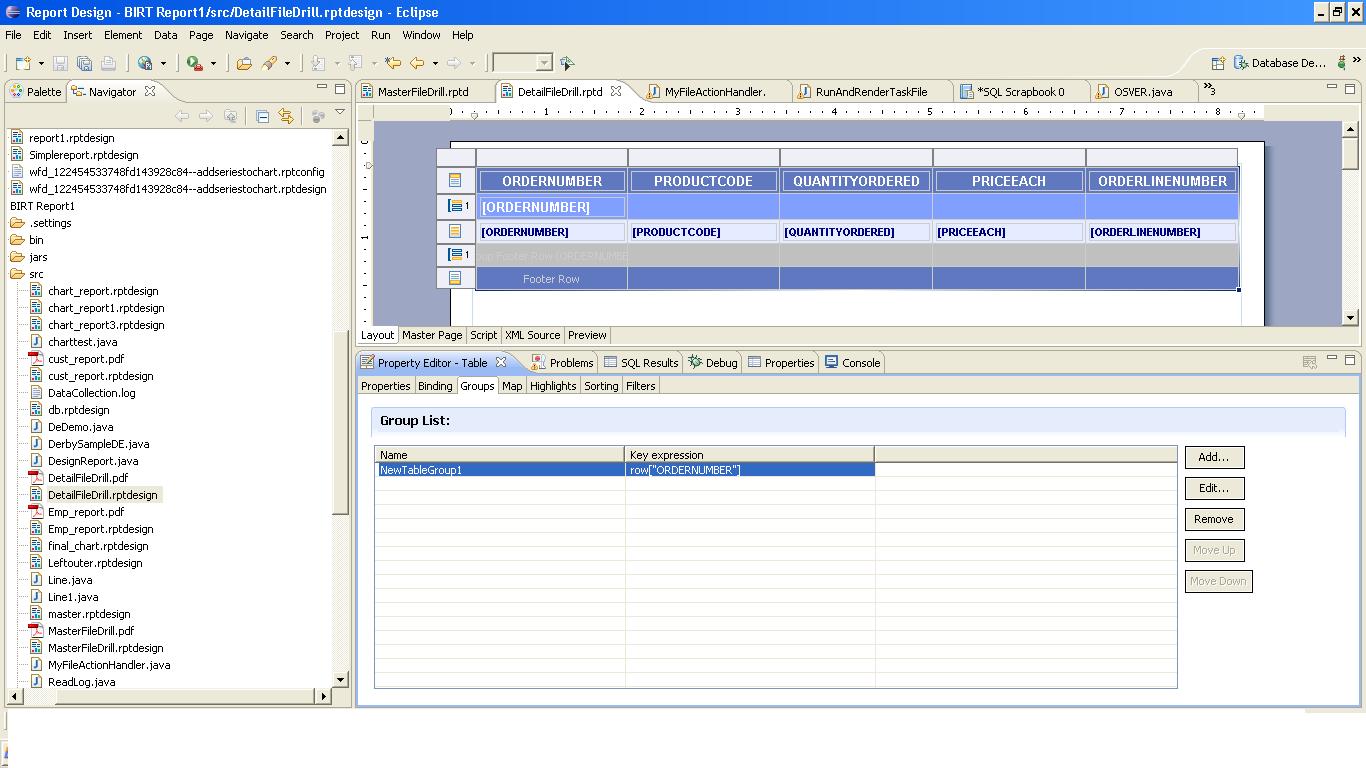
Task: Open the Search dropdown arrow
Action: (x=287, y=63)
